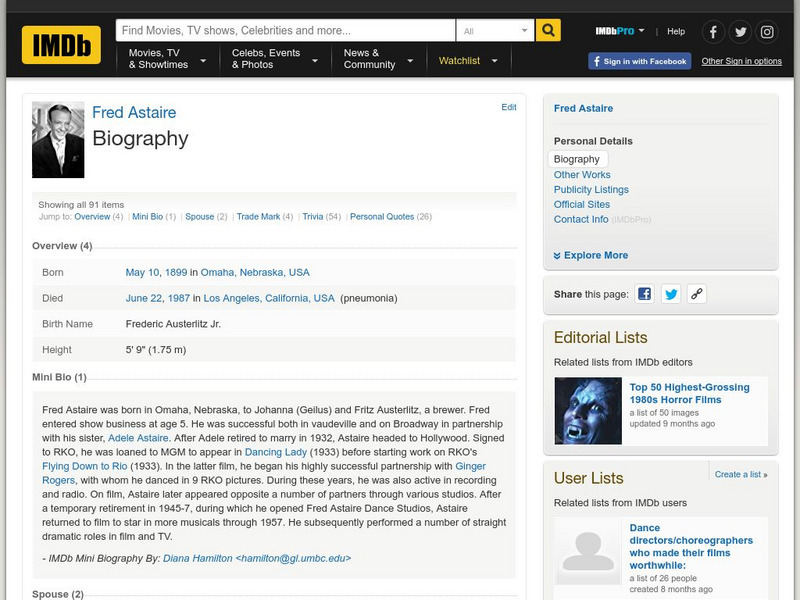Open Official Sites in sidebar

pos(582,205)
